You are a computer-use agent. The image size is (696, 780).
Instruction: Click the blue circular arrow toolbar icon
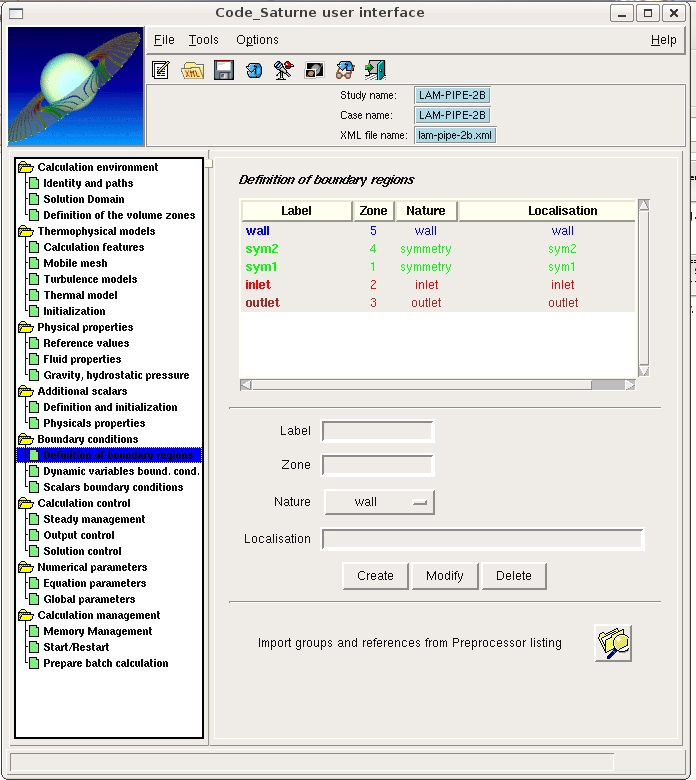click(254, 70)
